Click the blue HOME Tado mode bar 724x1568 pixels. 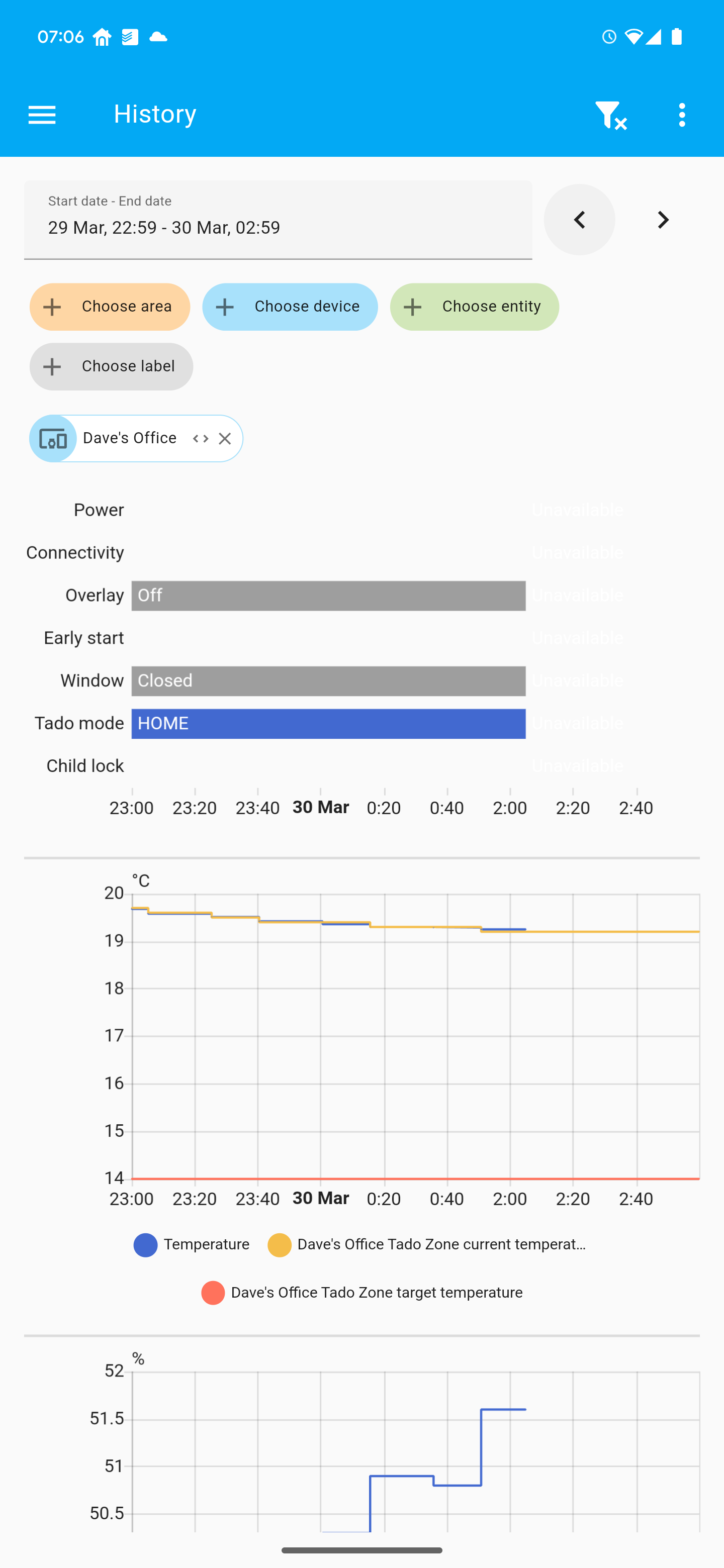(328, 724)
